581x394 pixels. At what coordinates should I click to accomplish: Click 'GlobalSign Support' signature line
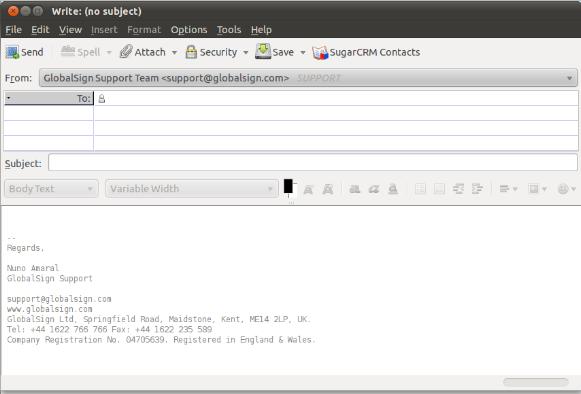coord(50,278)
